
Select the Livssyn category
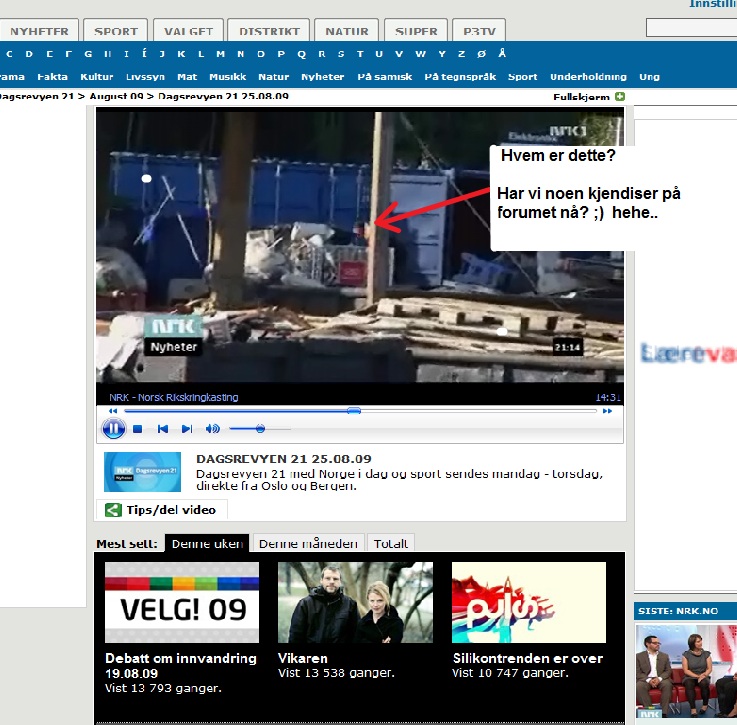(145, 77)
